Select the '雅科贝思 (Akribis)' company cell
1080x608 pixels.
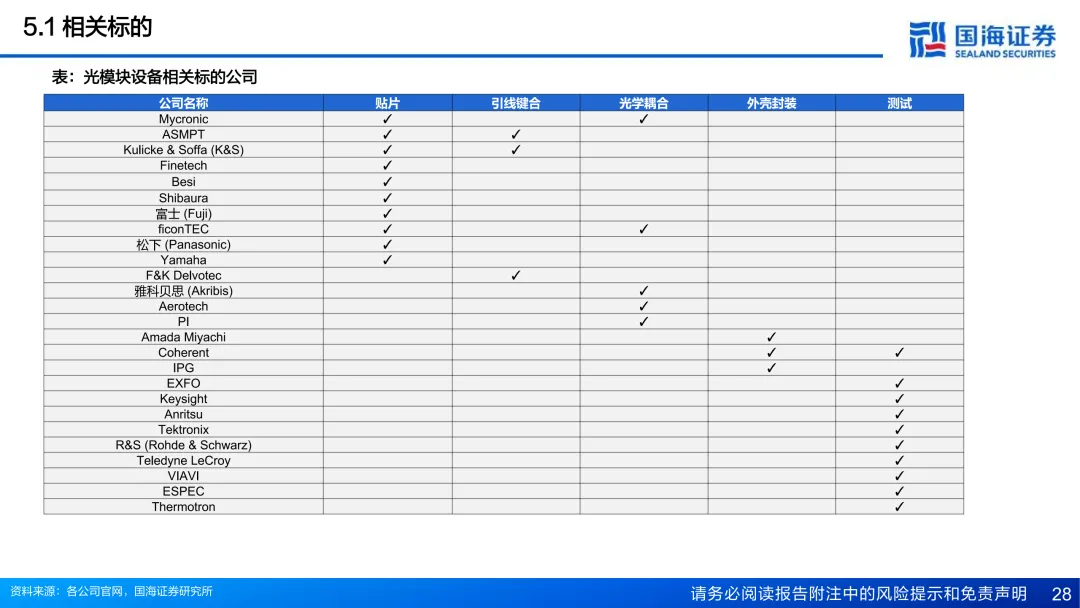pos(183,291)
